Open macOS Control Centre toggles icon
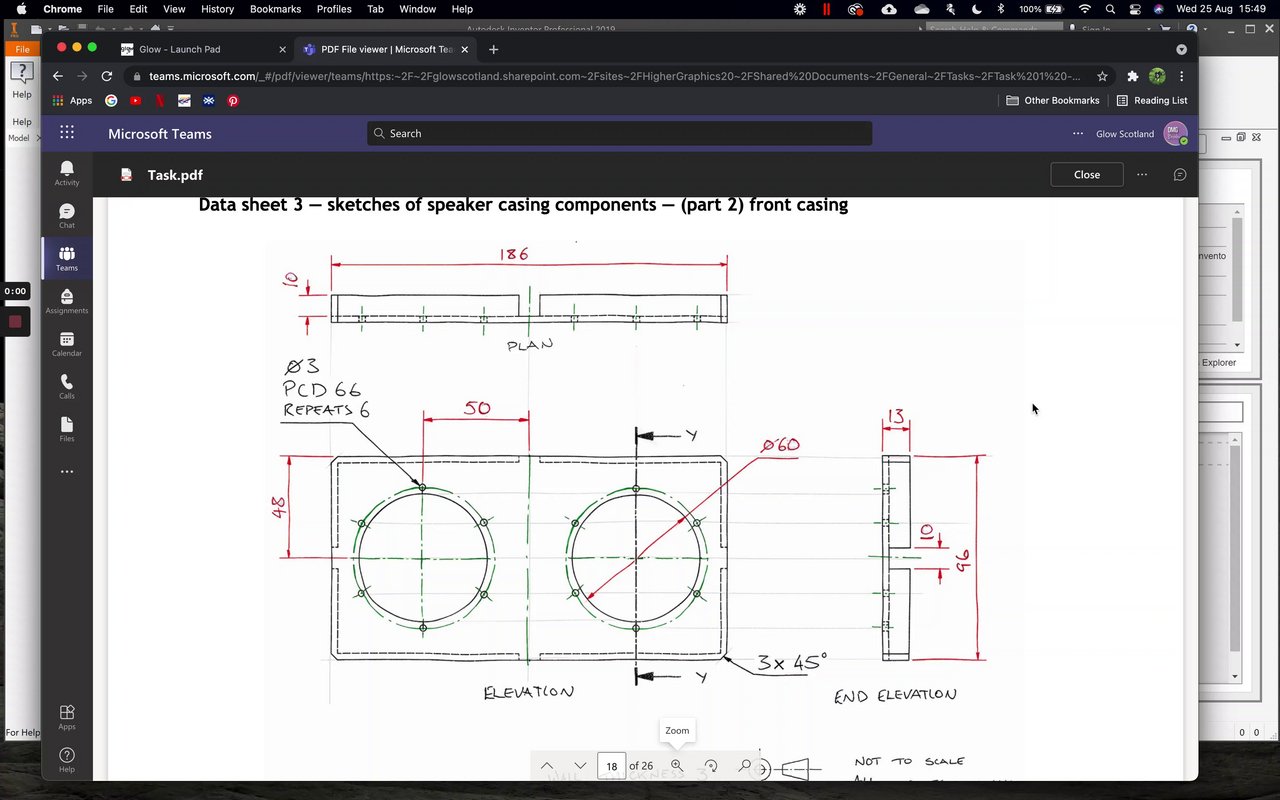The image size is (1280, 800). pyautogui.click(x=1135, y=9)
